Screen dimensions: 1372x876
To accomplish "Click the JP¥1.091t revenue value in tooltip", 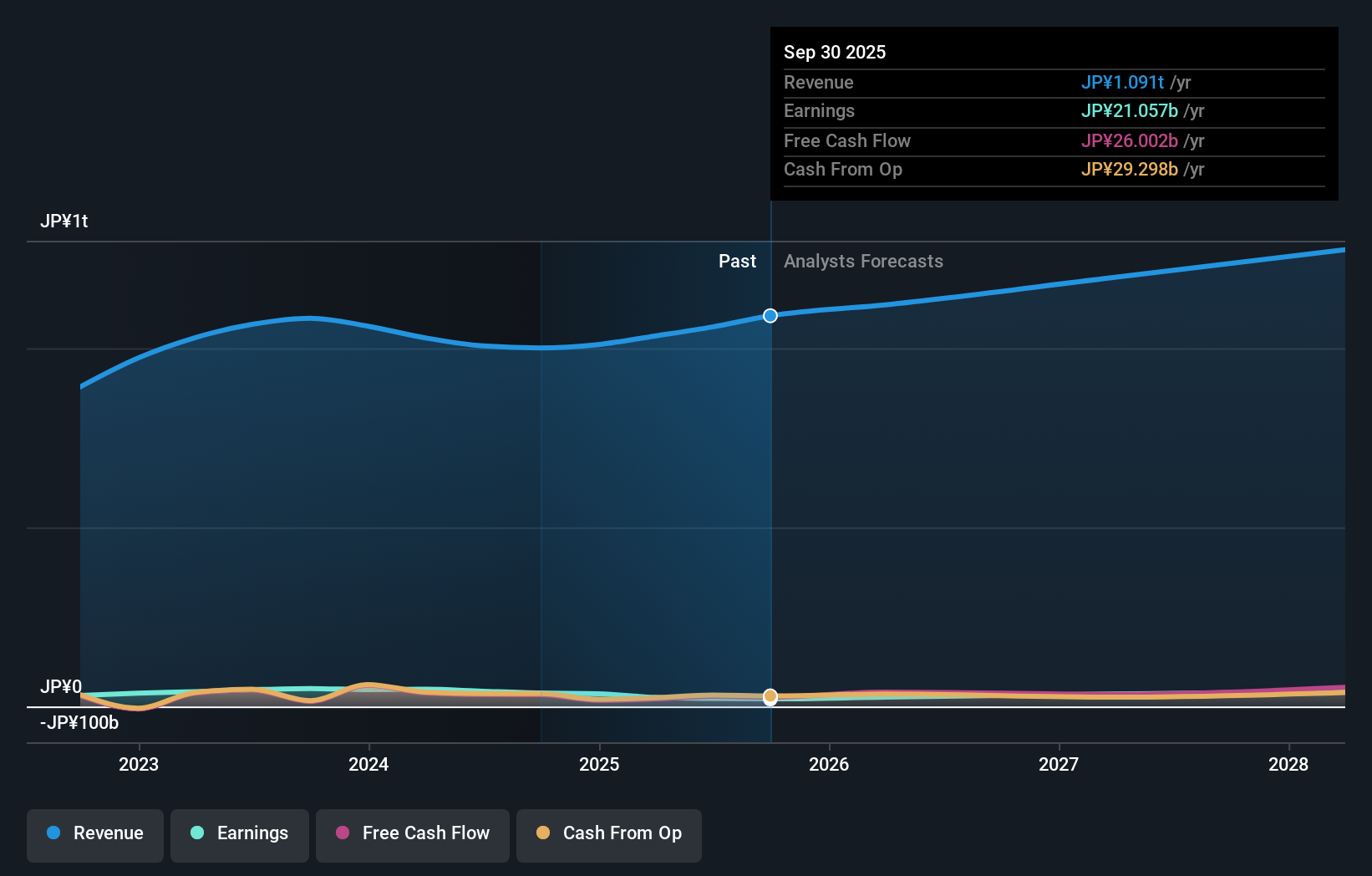I will [1123, 83].
